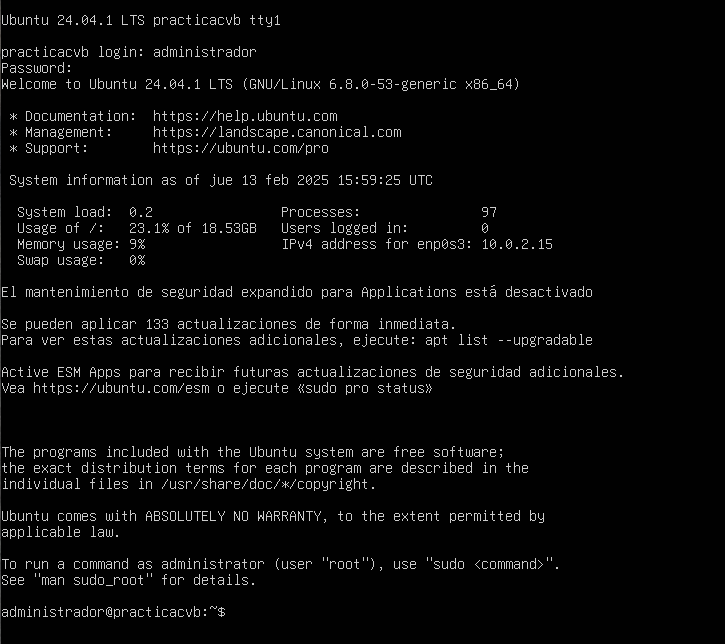Click the 'Ubuntu 24.04.1 LTS practicacvb tty1' header
This screenshot has height=644, width=725.
141,20
